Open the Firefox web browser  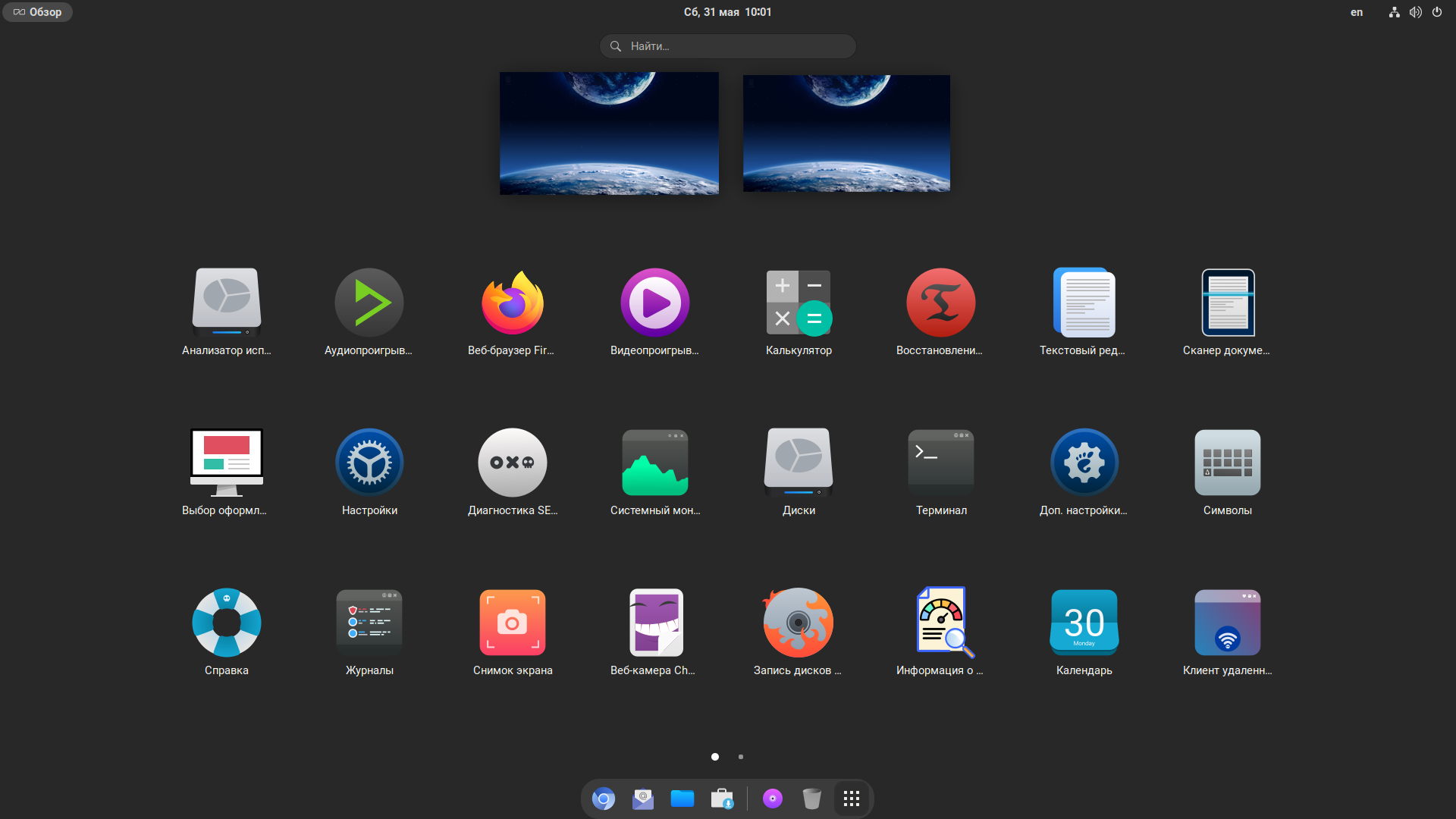point(512,303)
